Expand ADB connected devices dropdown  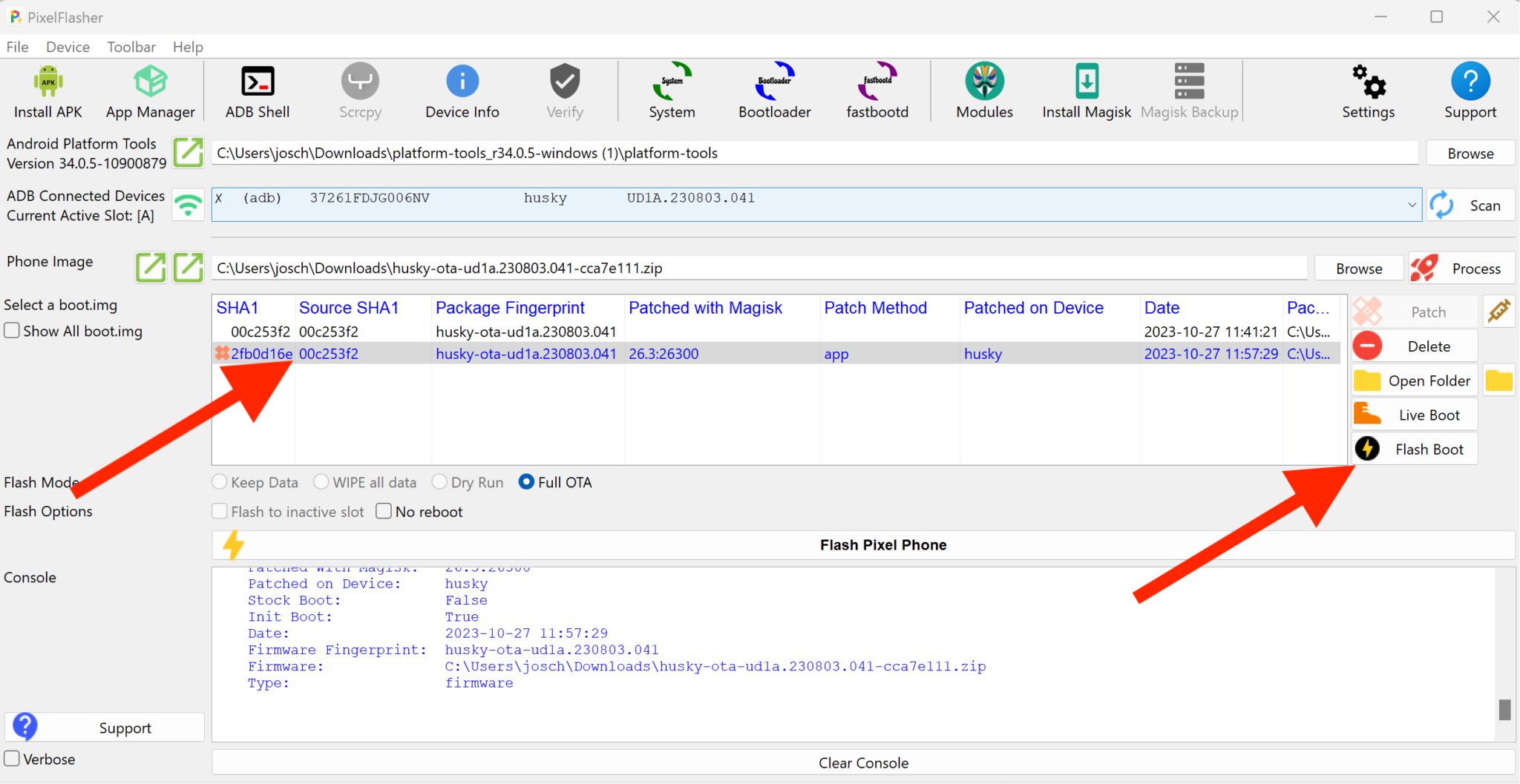(1411, 205)
